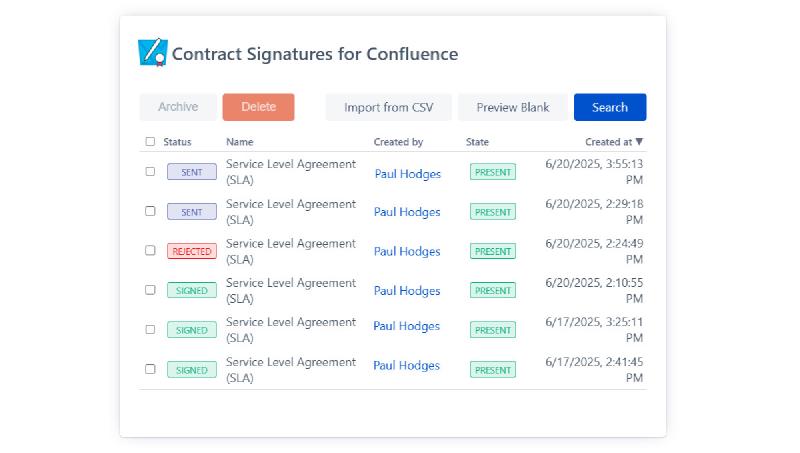Screen dimensions: 800x453
Task: Select the REJECTED contract row checkbox
Action: 150,250
